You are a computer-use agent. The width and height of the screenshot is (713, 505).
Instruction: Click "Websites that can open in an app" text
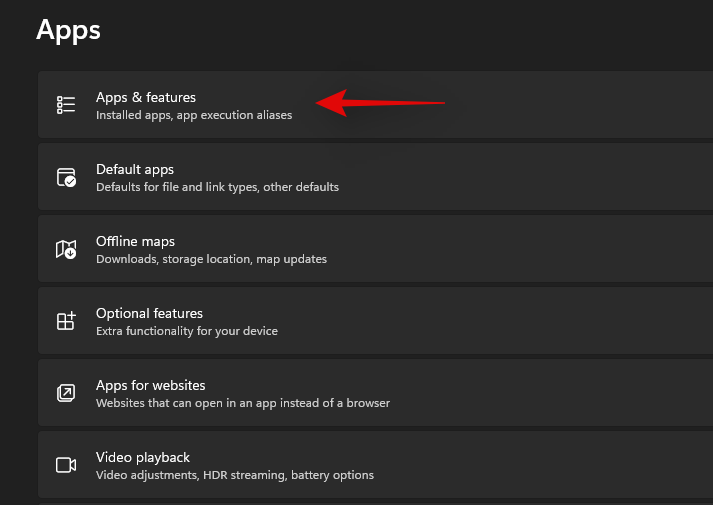(x=243, y=403)
